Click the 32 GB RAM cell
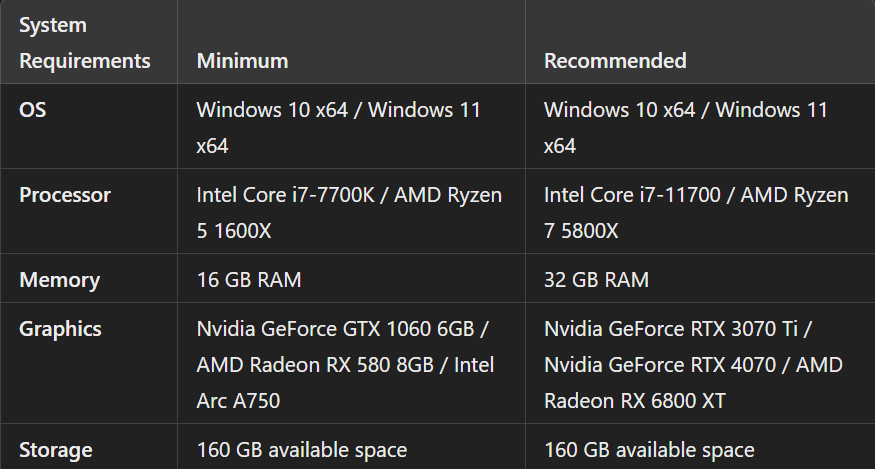Image resolution: width=875 pixels, height=469 pixels. click(596, 280)
